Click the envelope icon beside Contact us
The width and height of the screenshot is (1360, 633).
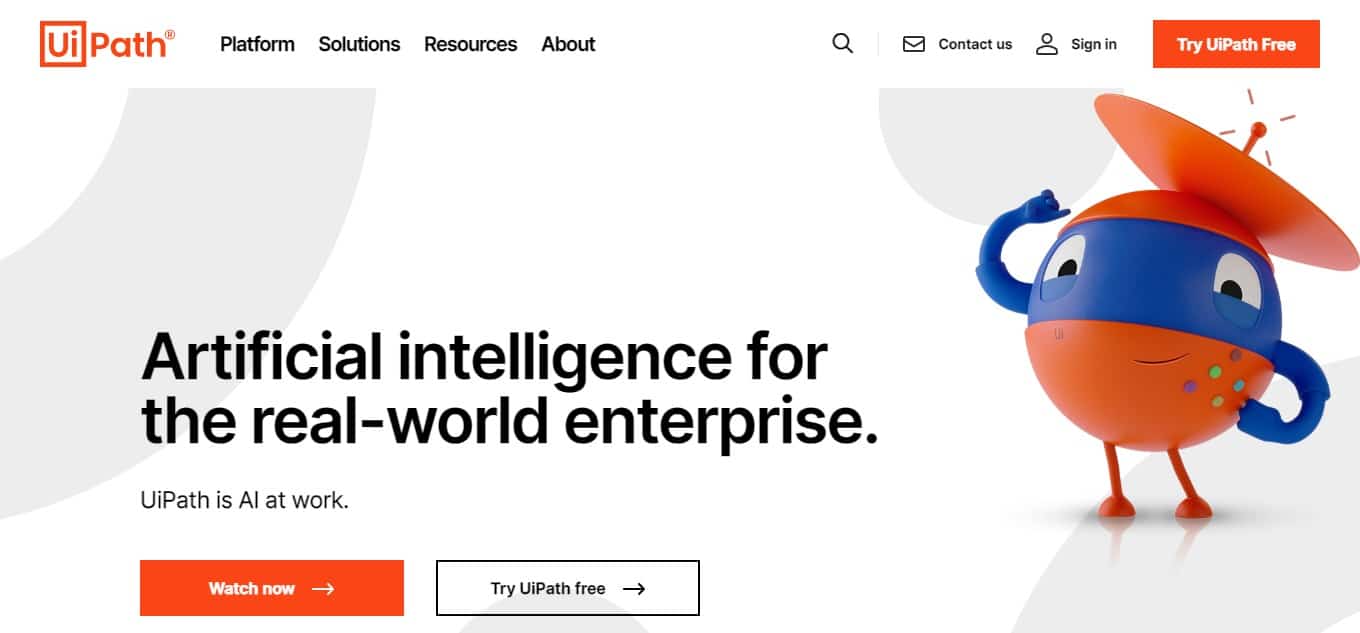pos(913,44)
